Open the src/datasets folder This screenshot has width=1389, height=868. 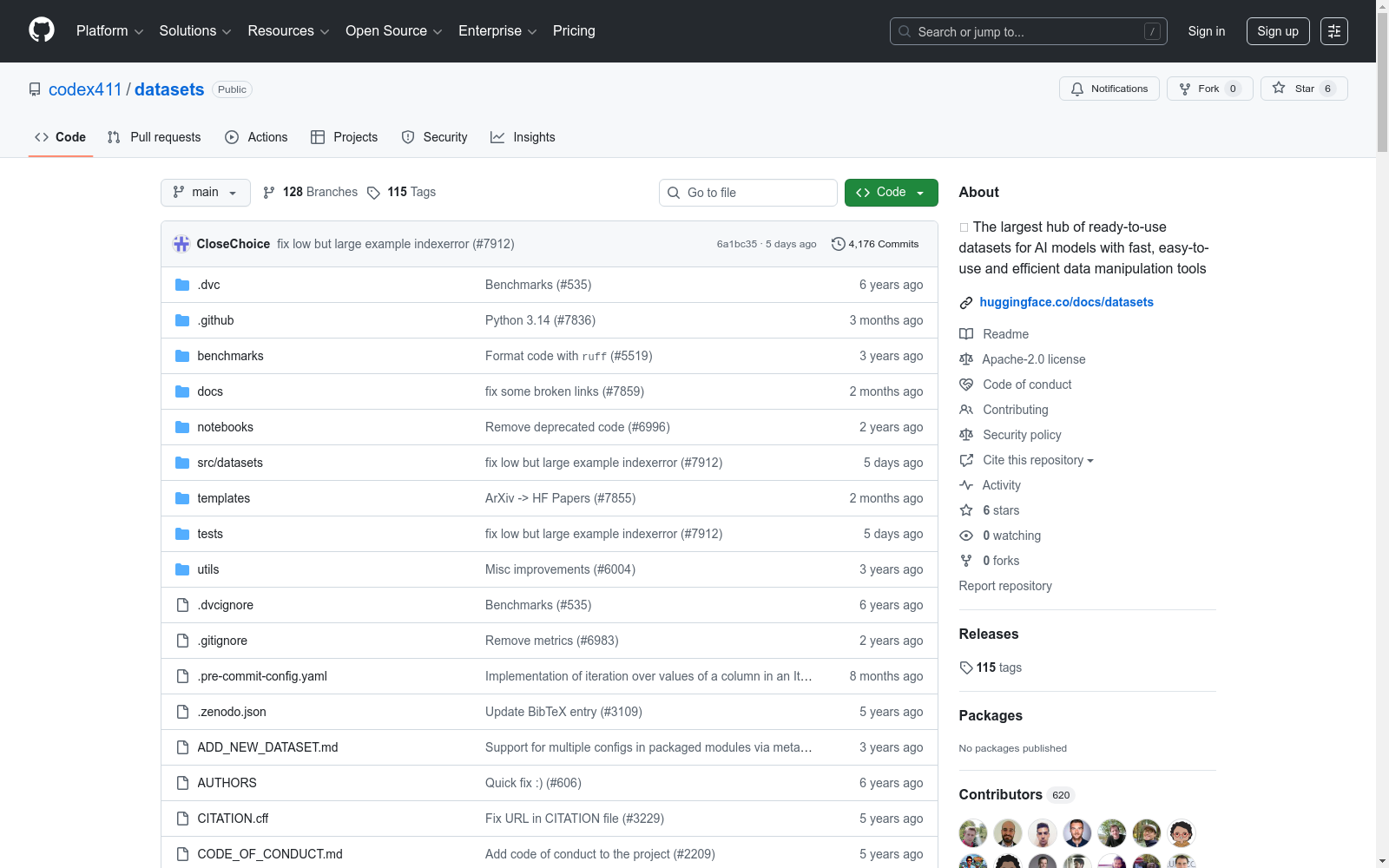pos(230,463)
